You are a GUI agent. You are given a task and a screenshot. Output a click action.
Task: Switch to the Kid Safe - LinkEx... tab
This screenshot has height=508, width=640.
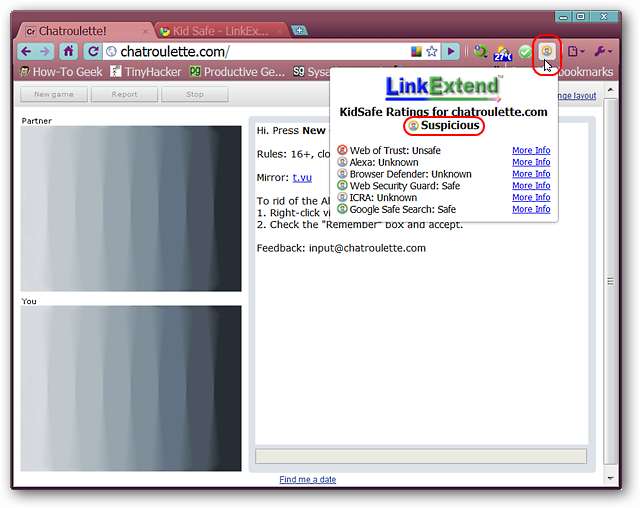tap(220, 31)
